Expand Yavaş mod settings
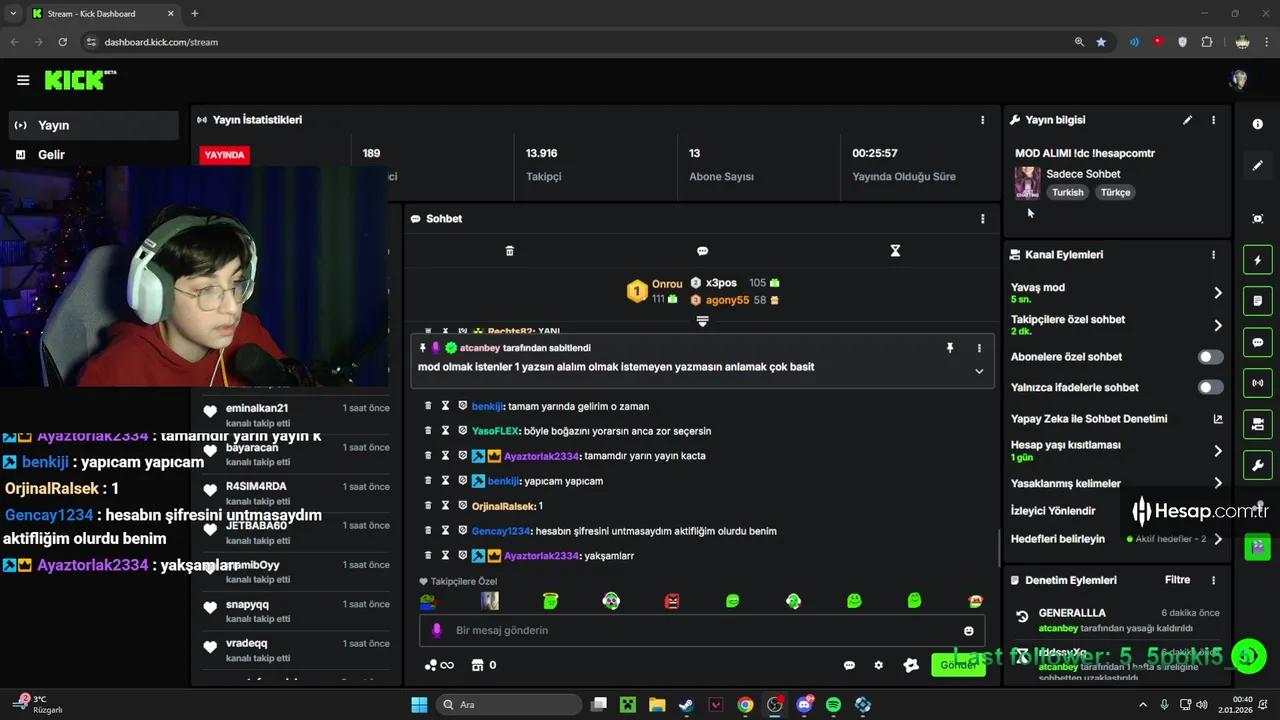The height and width of the screenshot is (720, 1280). 1217,293
